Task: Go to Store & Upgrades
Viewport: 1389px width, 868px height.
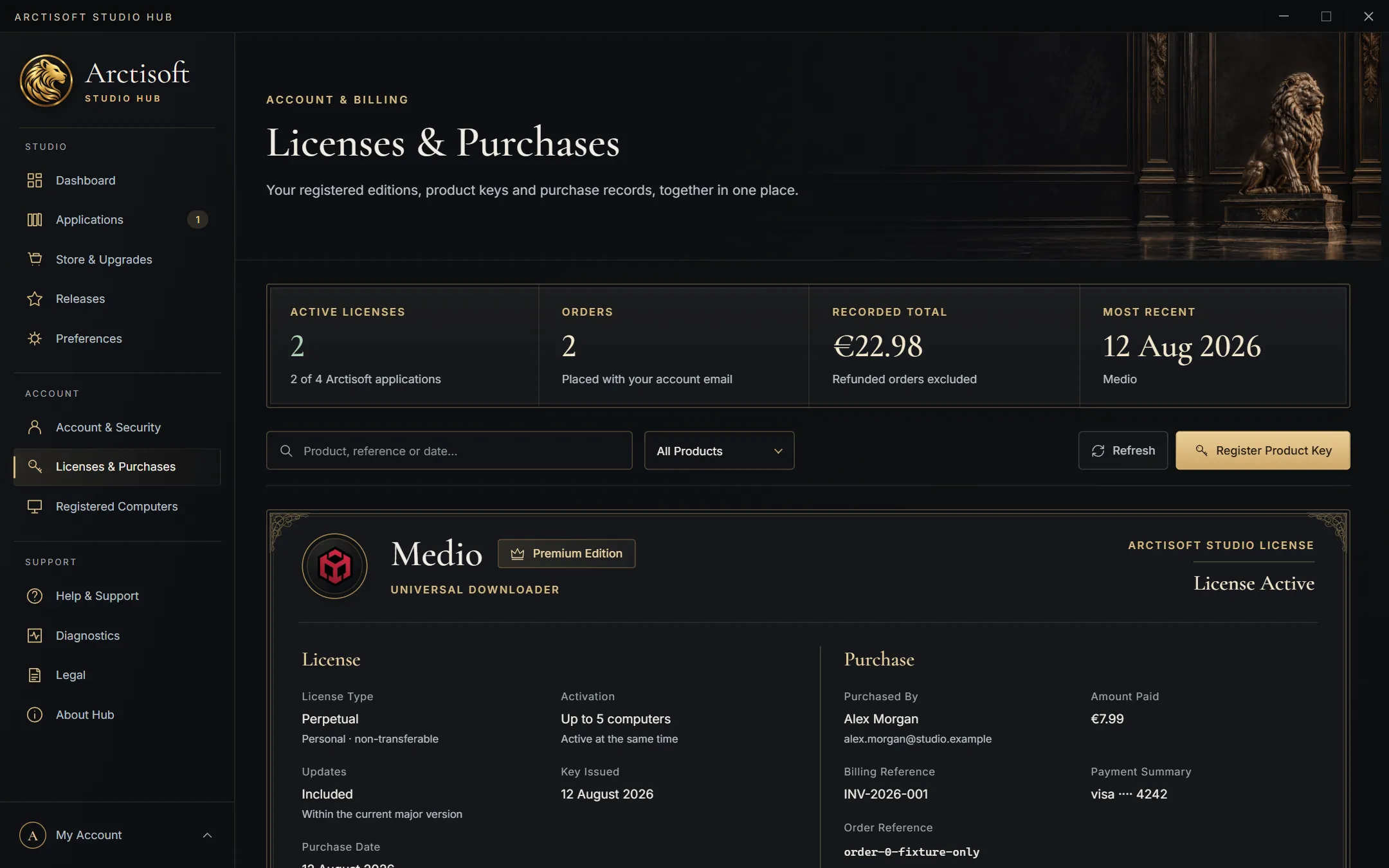Action: click(x=117, y=260)
